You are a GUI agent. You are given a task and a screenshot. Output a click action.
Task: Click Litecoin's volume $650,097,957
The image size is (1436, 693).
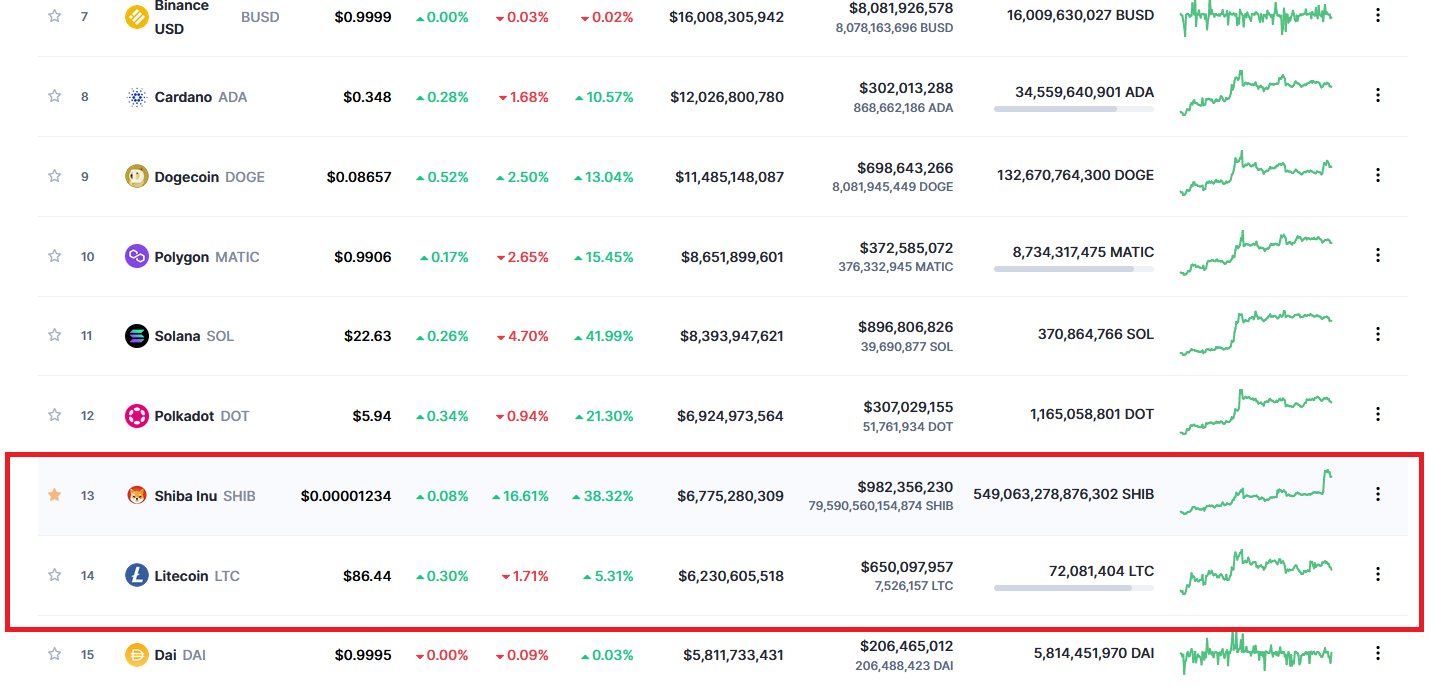click(906, 567)
